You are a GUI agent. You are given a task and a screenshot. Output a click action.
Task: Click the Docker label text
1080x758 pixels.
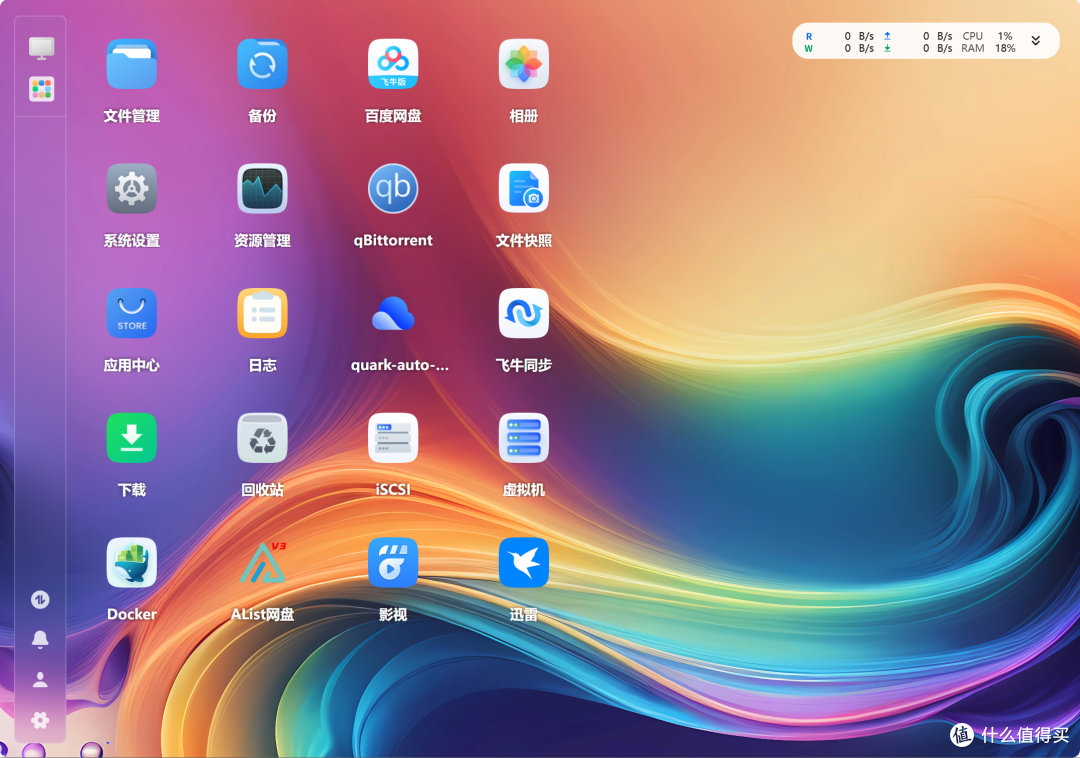132,614
